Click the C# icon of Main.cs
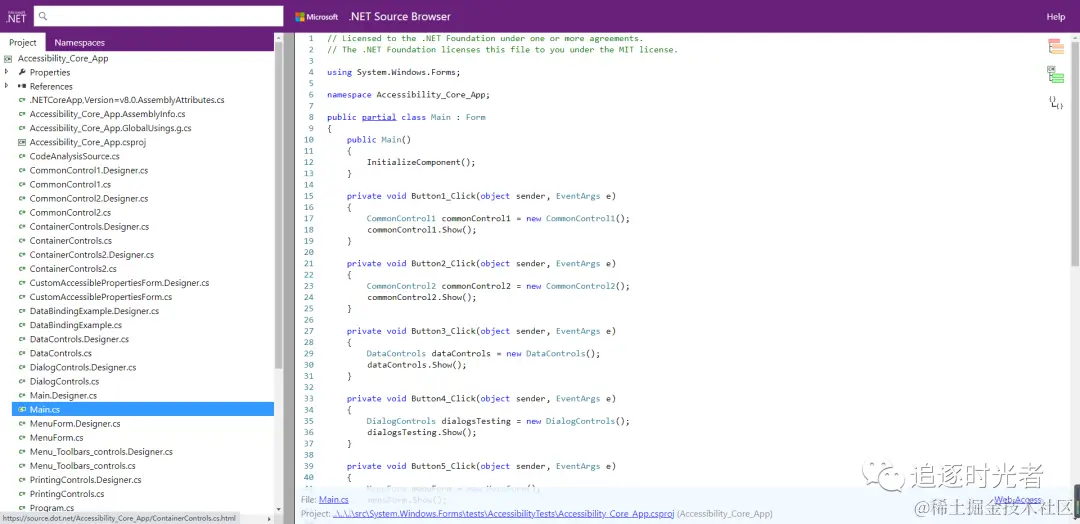 22,409
